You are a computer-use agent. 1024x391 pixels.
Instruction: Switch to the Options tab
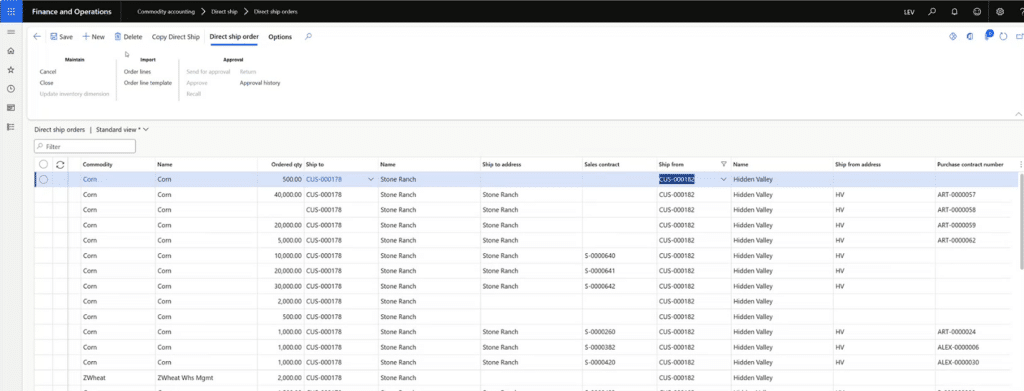click(x=280, y=37)
